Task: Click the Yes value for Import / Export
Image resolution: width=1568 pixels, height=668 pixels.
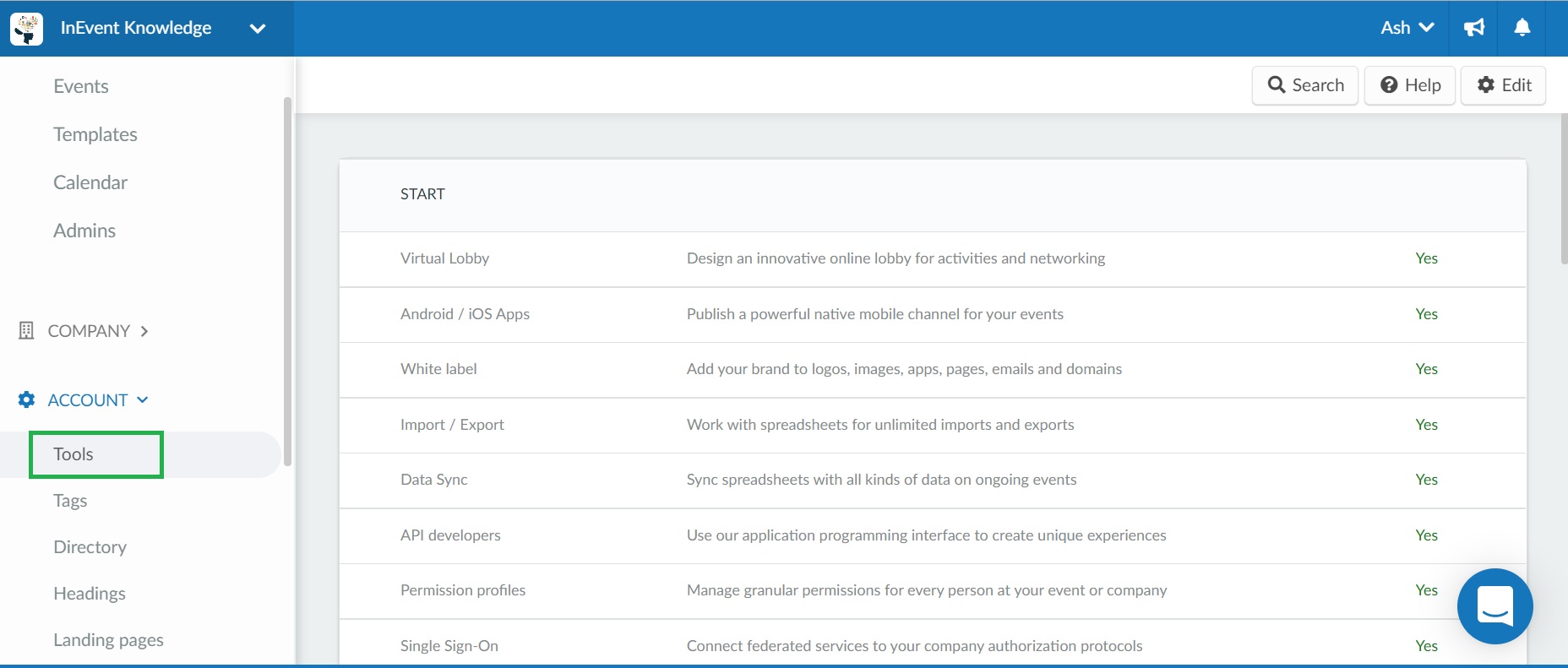Action: (1427, 425)
